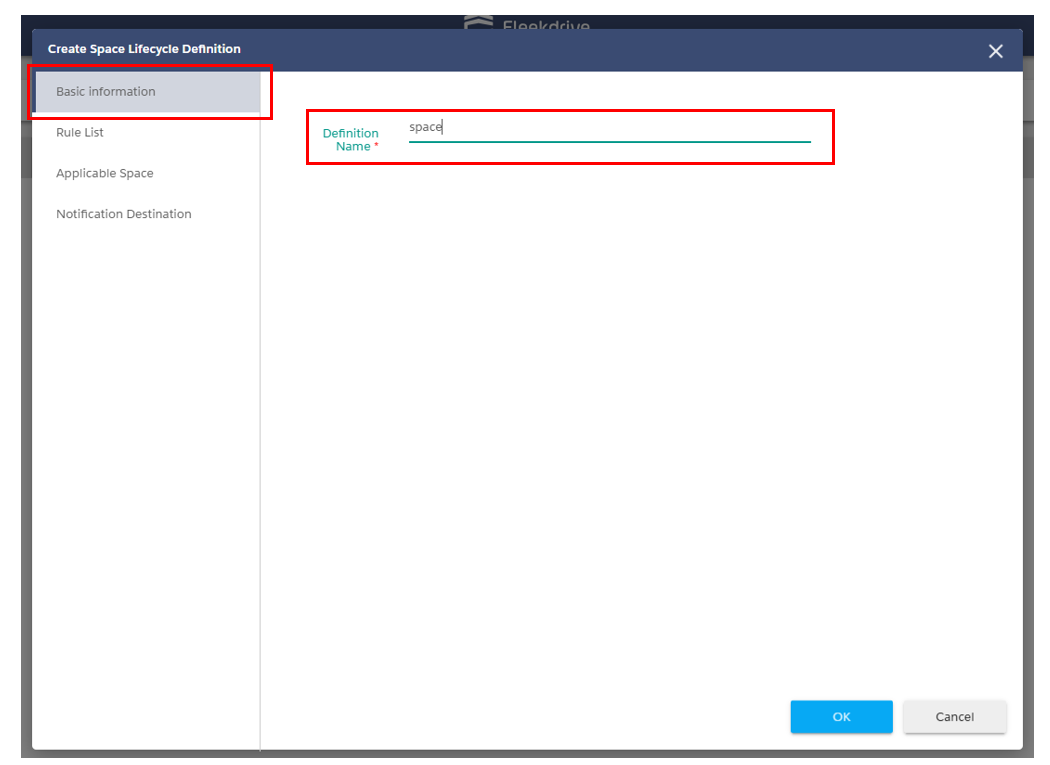Image resolution: width=1050 pixels, height=765 pixels.
Task: Open the Rule List section
Action: click(80, 133)
